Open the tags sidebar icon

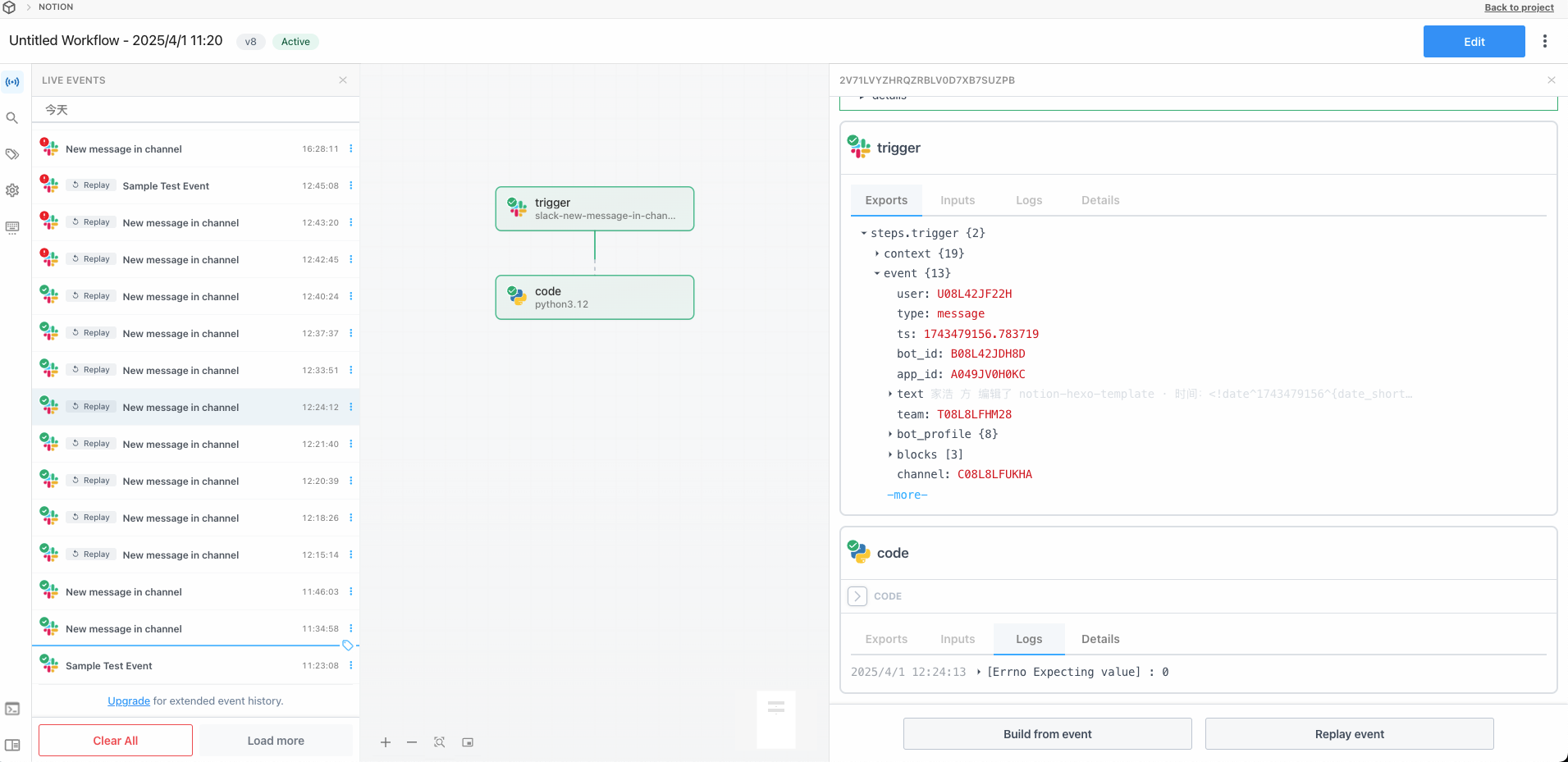12,154
